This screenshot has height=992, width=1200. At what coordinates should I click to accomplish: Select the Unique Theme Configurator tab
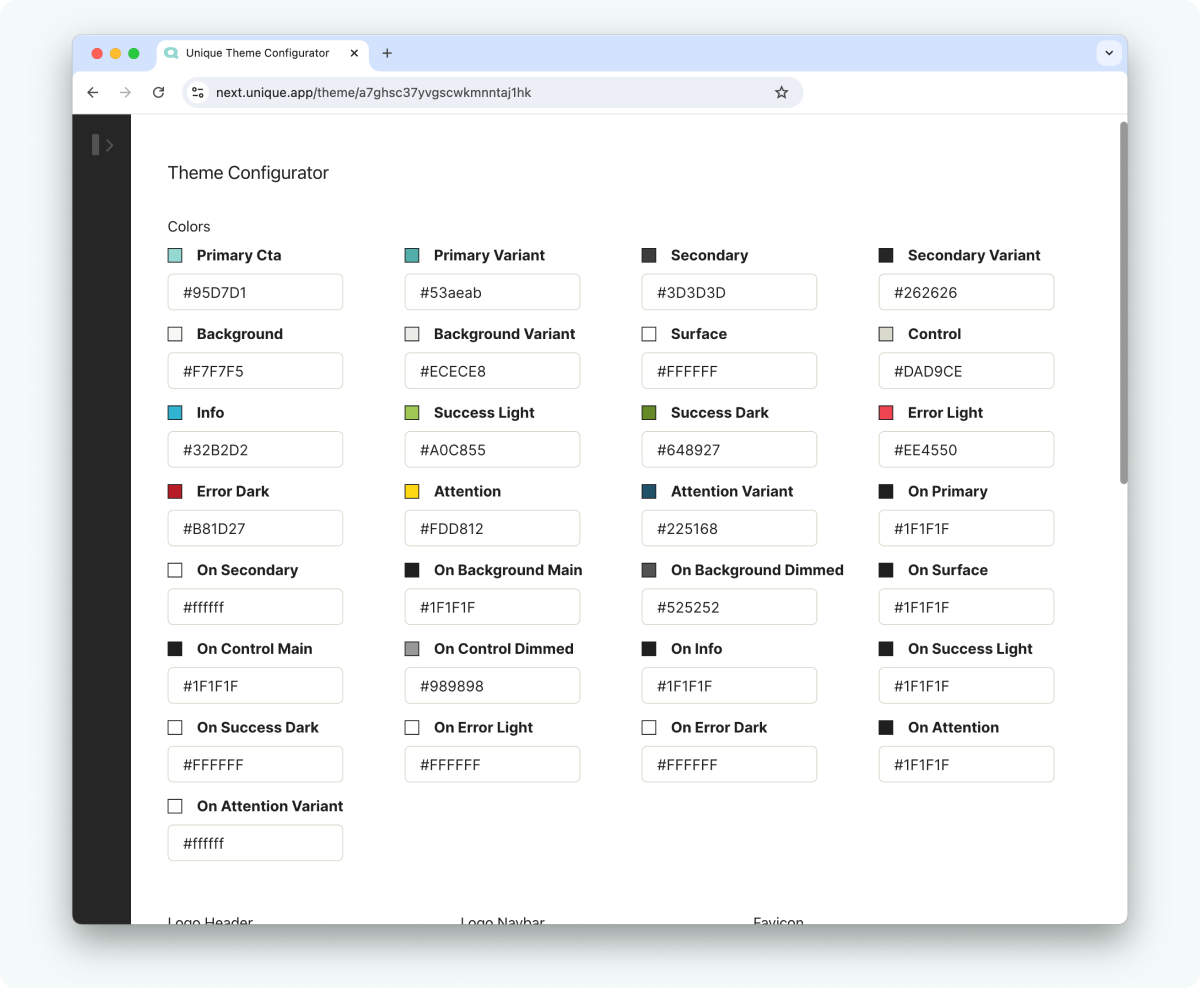click(255, 53)
